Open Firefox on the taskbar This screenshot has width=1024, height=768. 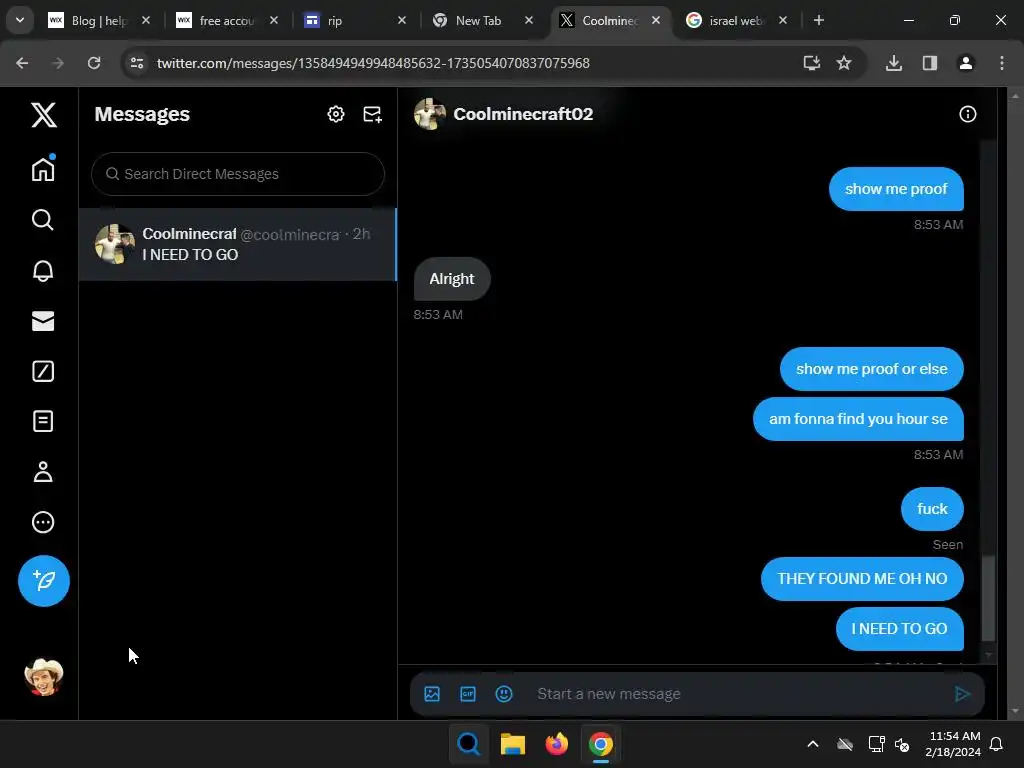click(x=556, y=744)
